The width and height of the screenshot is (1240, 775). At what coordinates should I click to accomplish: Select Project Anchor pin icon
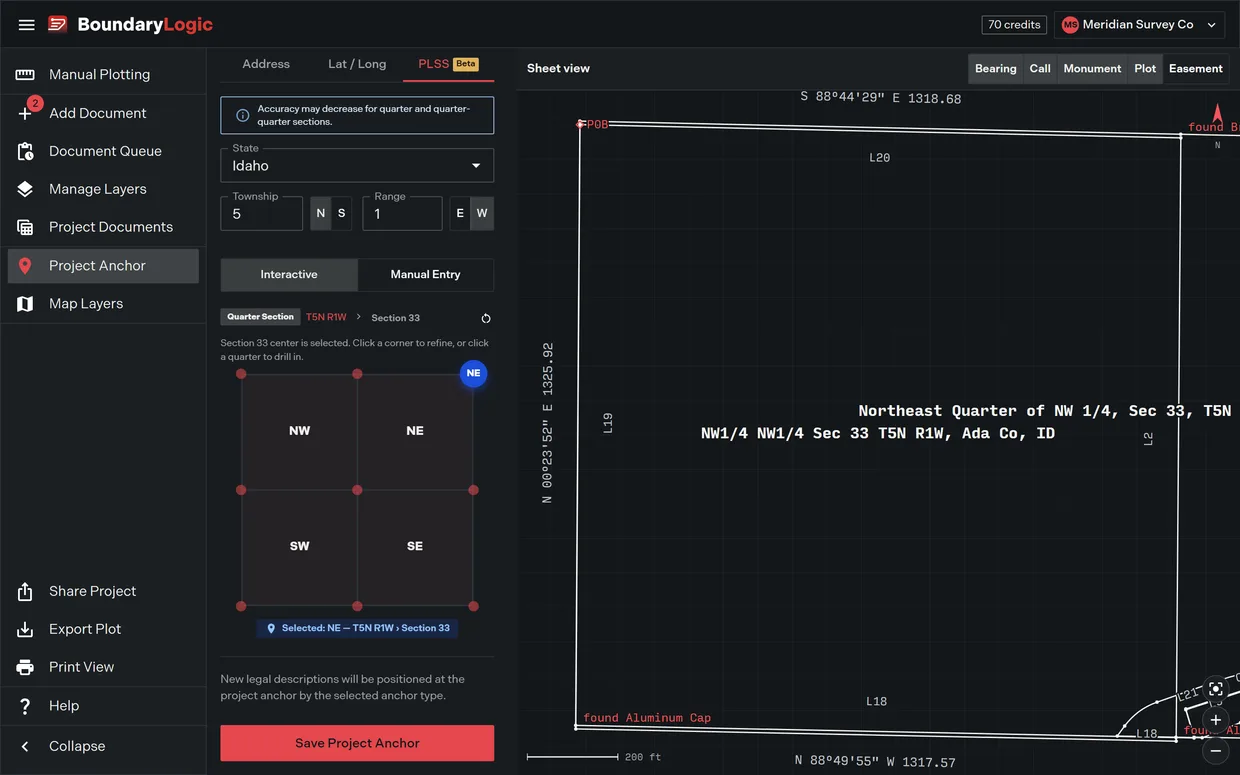[x=25, y=266]
